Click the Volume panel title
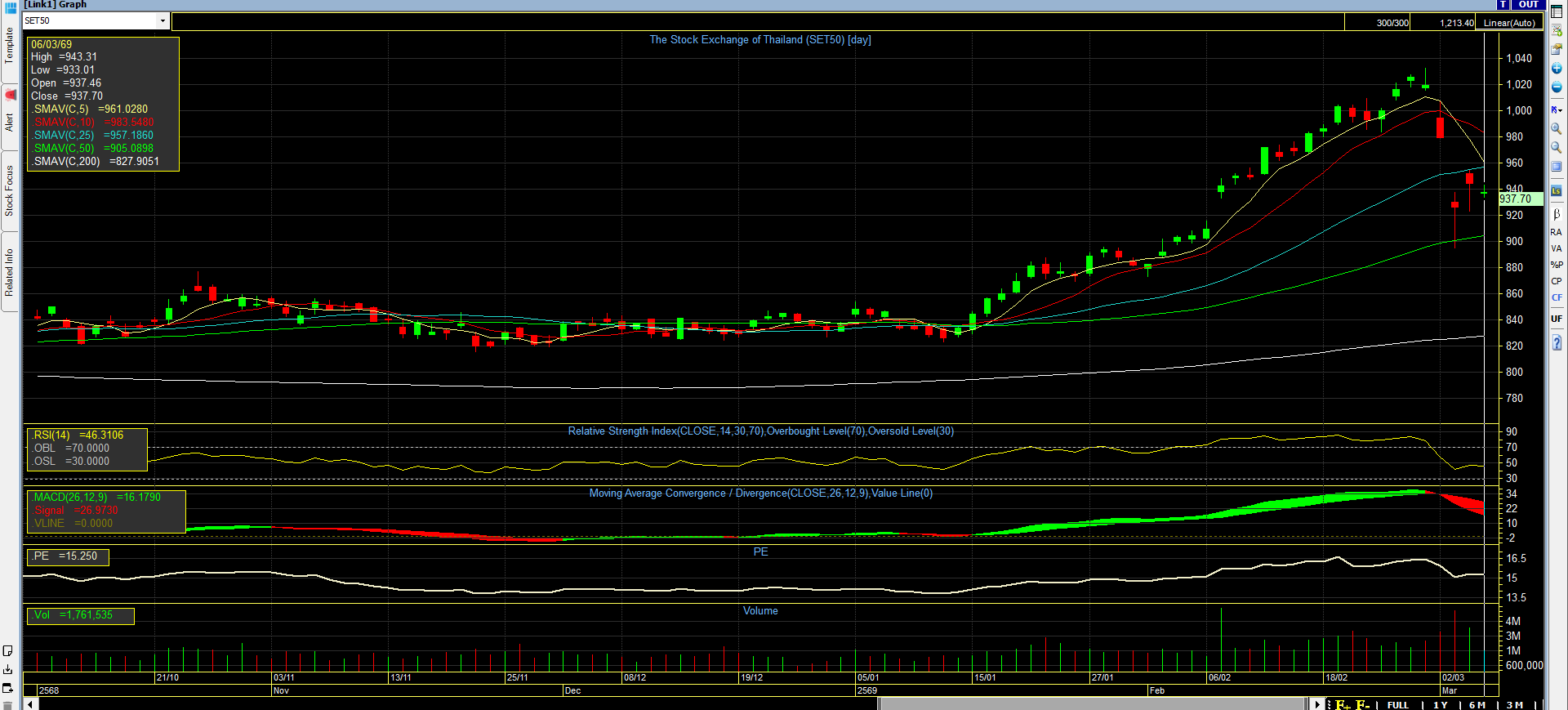The width and height of the screenshot is (1568, 710). [760, 610]
